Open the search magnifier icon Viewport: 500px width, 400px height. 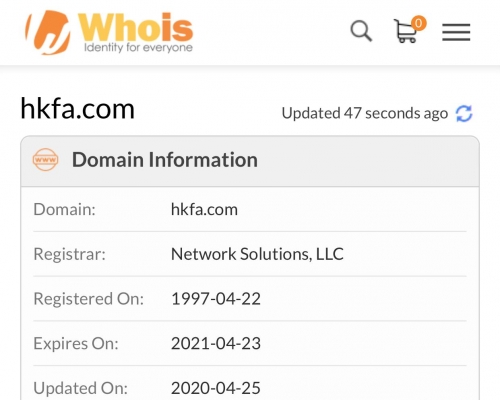tap(361, 31)
